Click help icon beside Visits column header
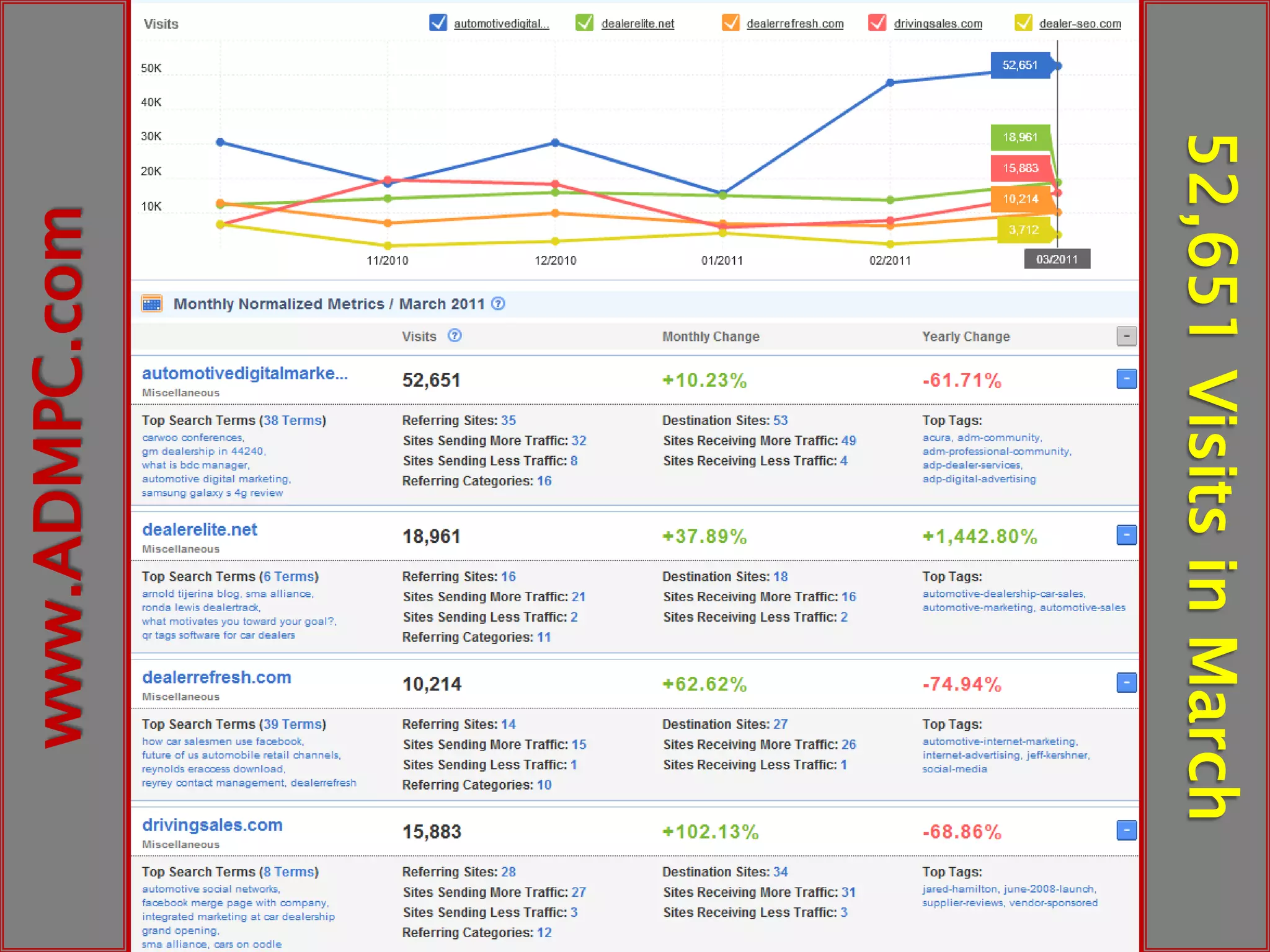 pyautogui.click(x=455, y=336)
